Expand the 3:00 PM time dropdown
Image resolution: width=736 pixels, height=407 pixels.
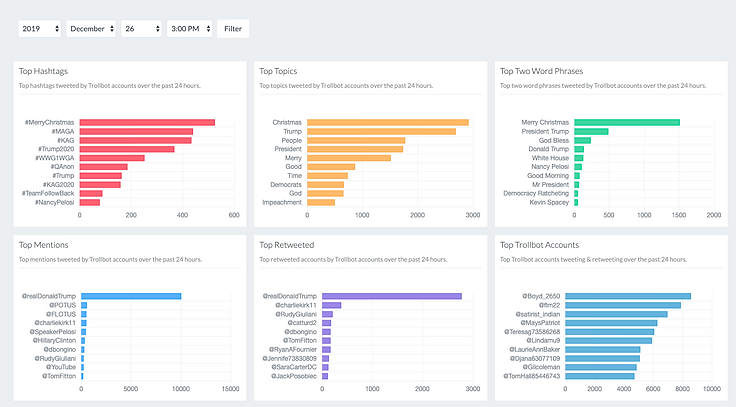tap(189, 29)
